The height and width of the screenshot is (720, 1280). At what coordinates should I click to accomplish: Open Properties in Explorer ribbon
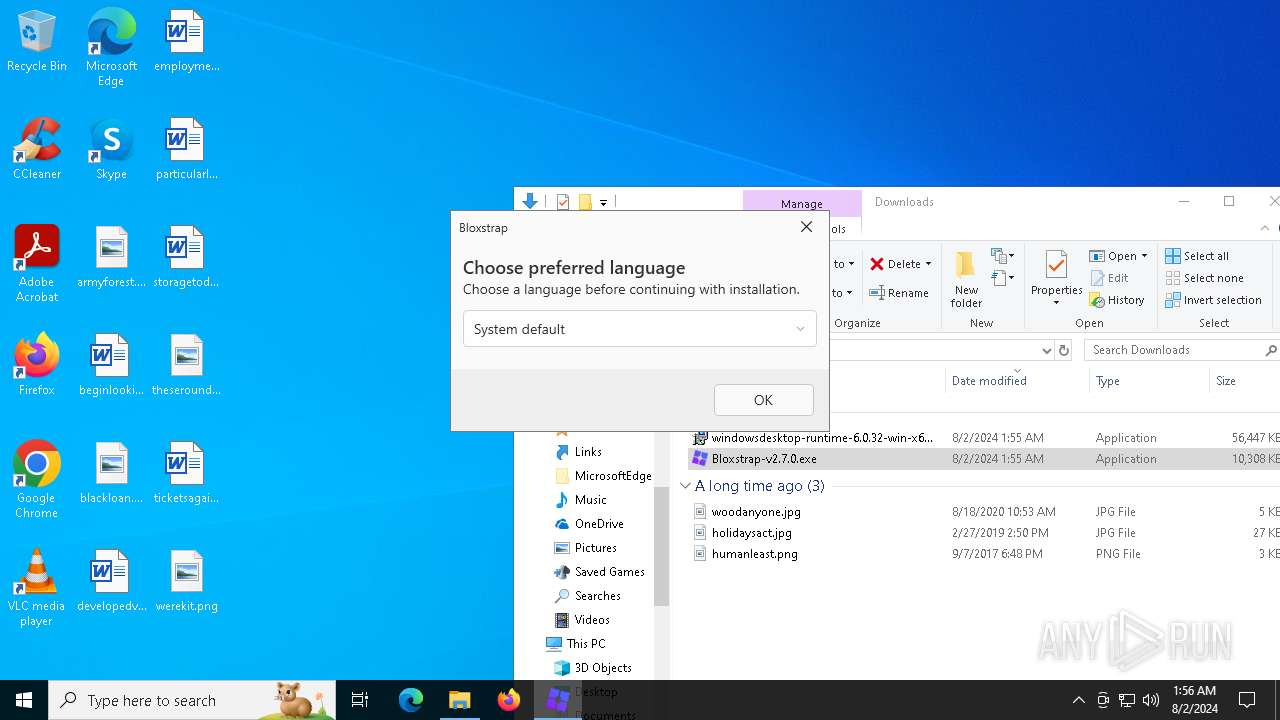(1057, 278)
